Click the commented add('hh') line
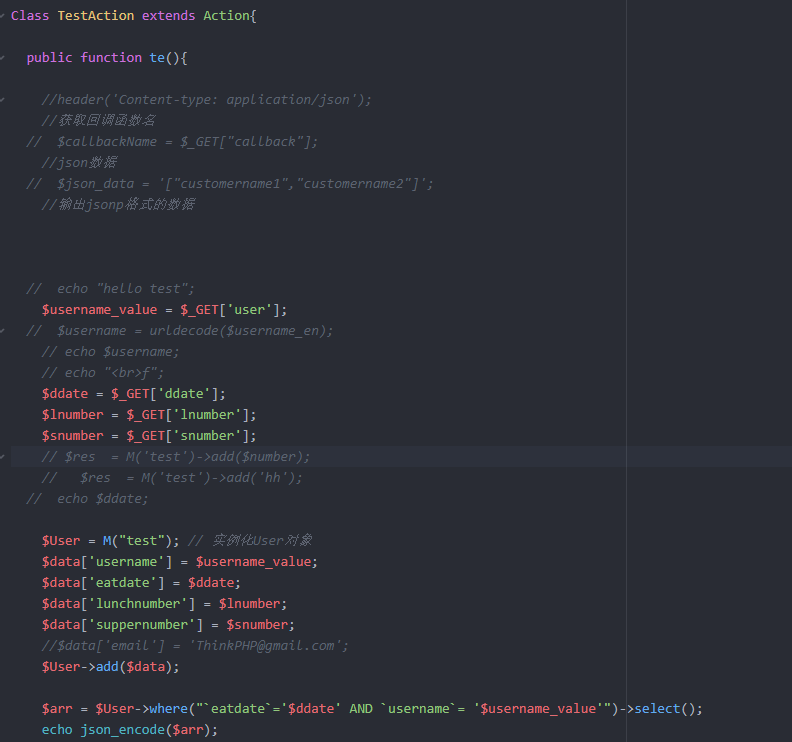Screen dimensions: 792x742 pyautogui.click(x=172, y=477)
